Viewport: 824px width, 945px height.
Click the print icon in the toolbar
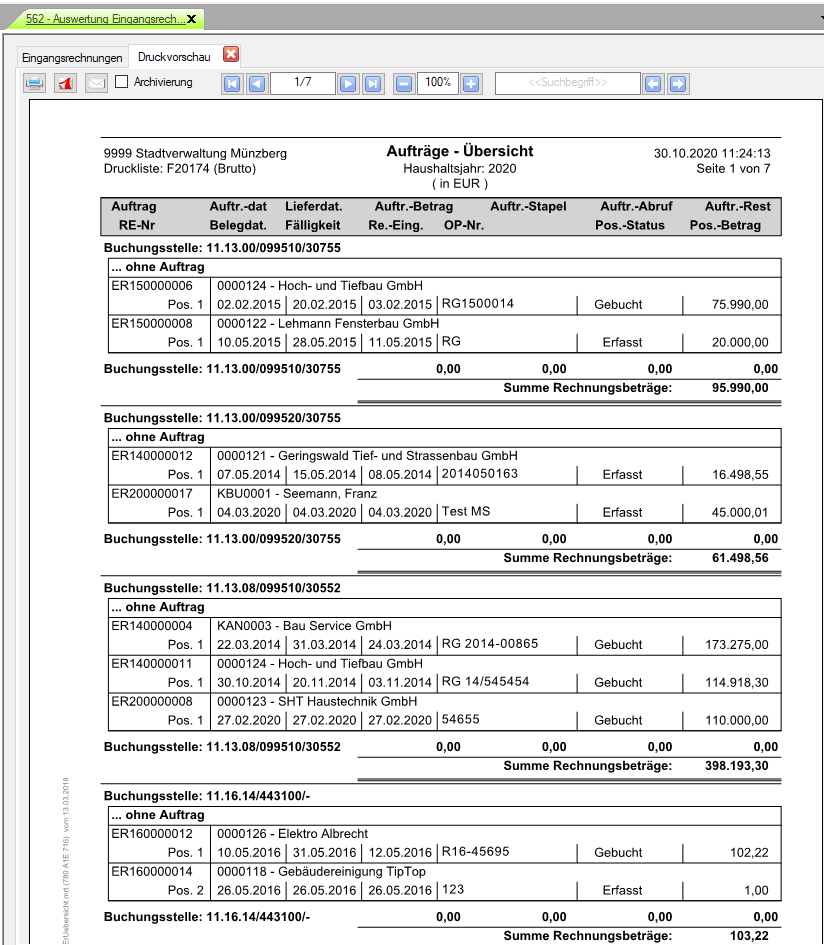[x=34, y=83]
